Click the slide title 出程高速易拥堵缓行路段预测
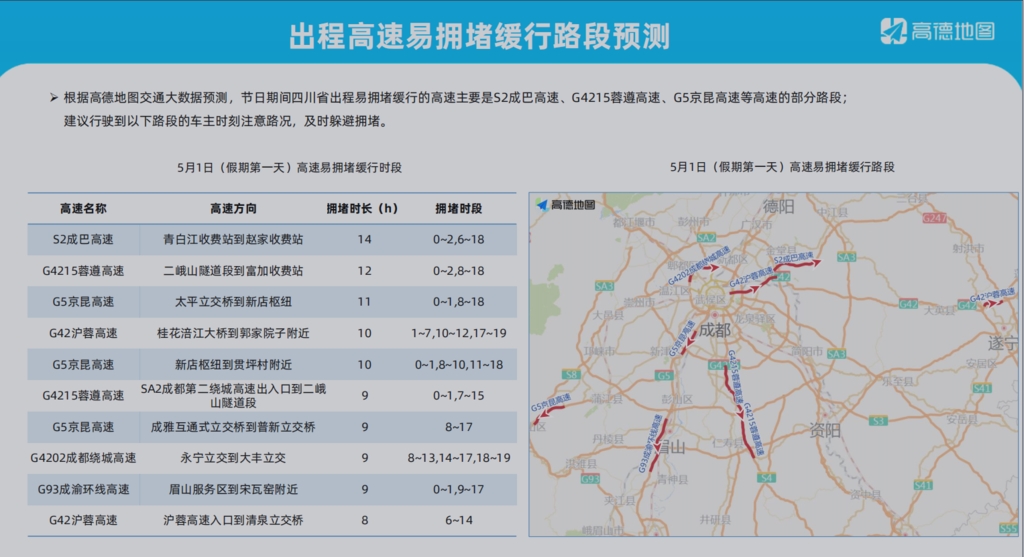Viewport: 1024px width, 557px height. [x=479, y=37]
